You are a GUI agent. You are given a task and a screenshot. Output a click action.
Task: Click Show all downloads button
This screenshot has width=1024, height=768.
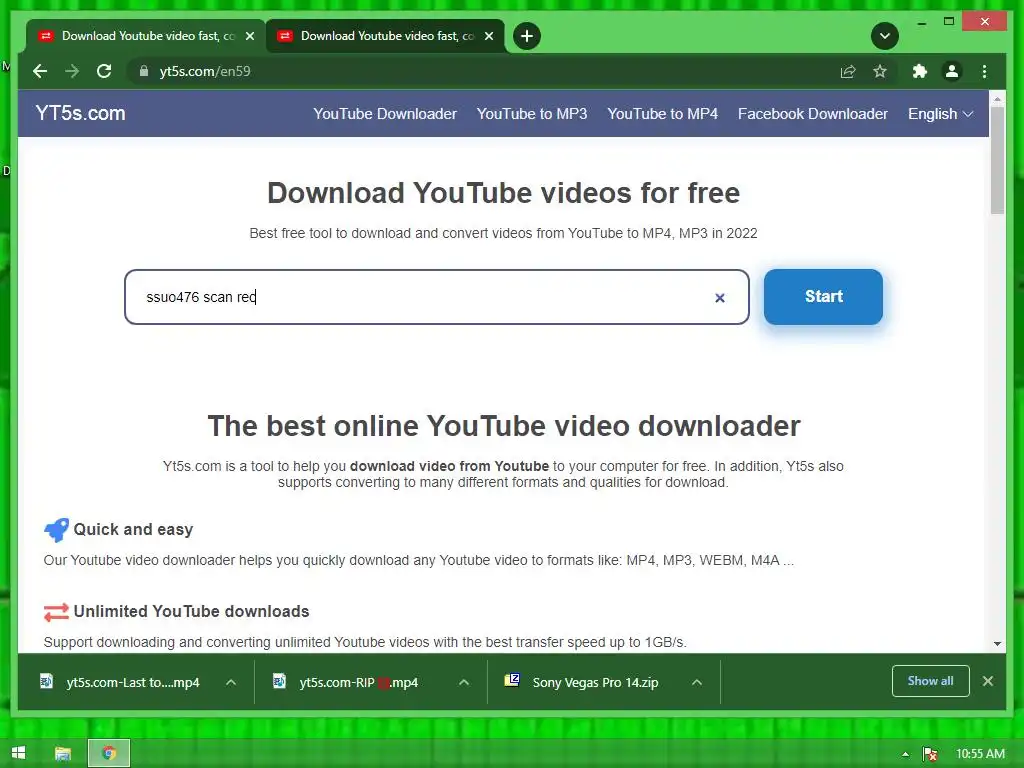pos(930,681)
